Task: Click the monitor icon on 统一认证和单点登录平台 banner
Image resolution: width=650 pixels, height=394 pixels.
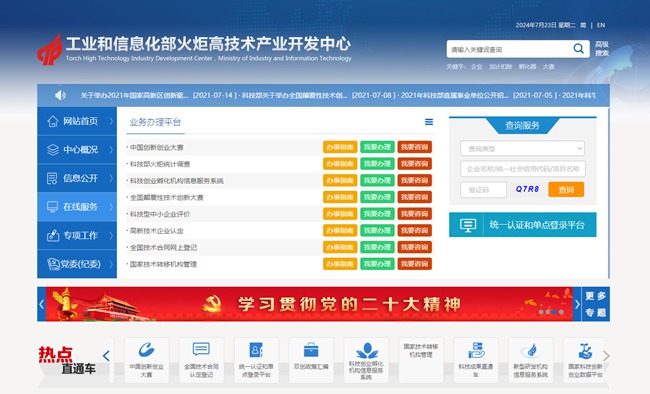Action: click(x=468, y=225)
